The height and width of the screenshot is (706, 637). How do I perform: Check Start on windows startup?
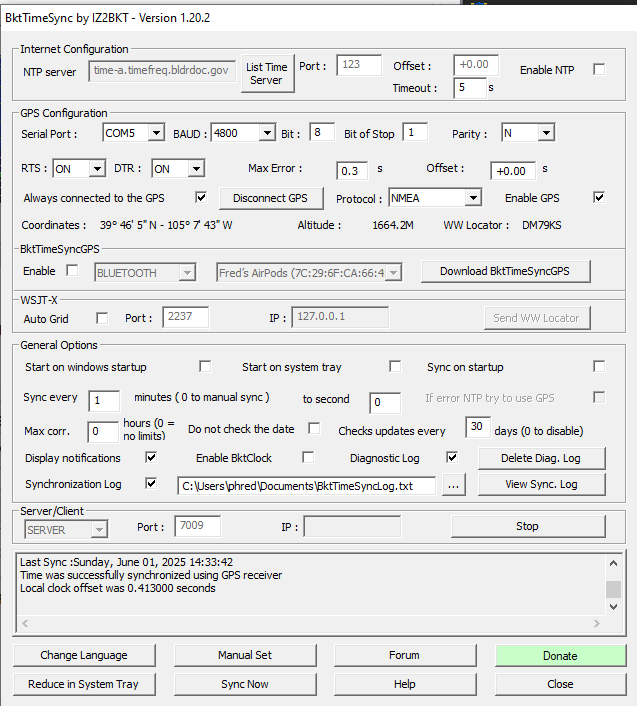pos(205,366)
